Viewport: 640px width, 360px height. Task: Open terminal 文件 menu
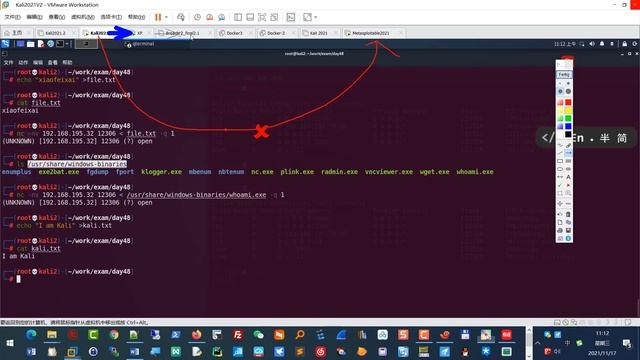pyautogui.click(x=8, y=62)
